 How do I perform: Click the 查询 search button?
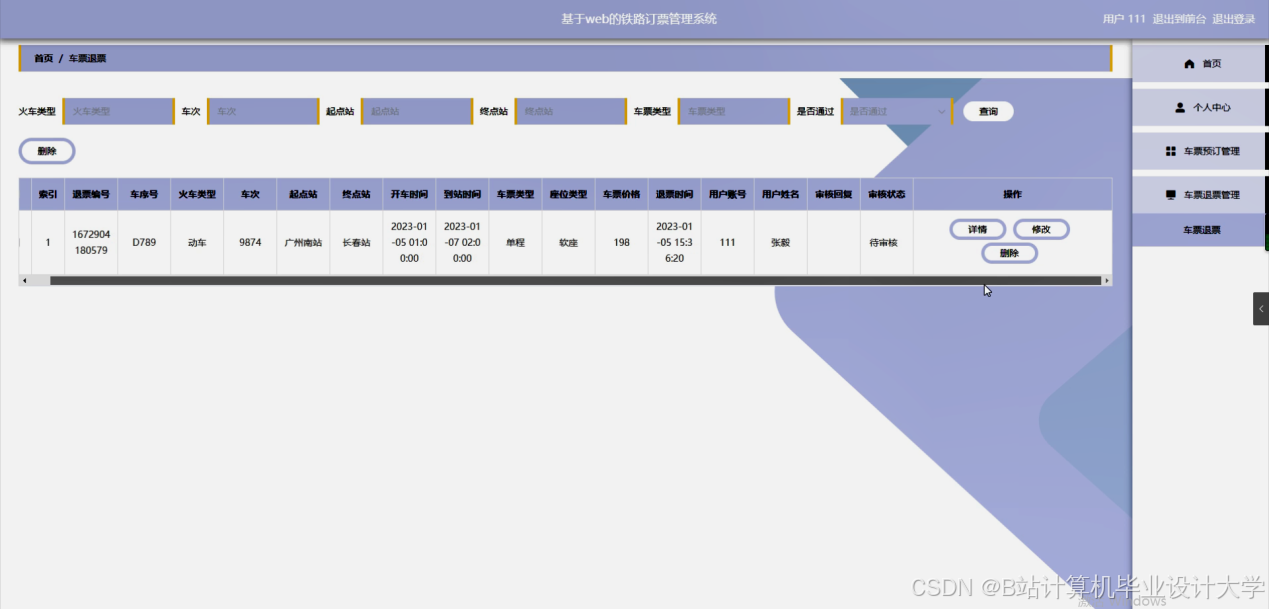tap(988, 111)
